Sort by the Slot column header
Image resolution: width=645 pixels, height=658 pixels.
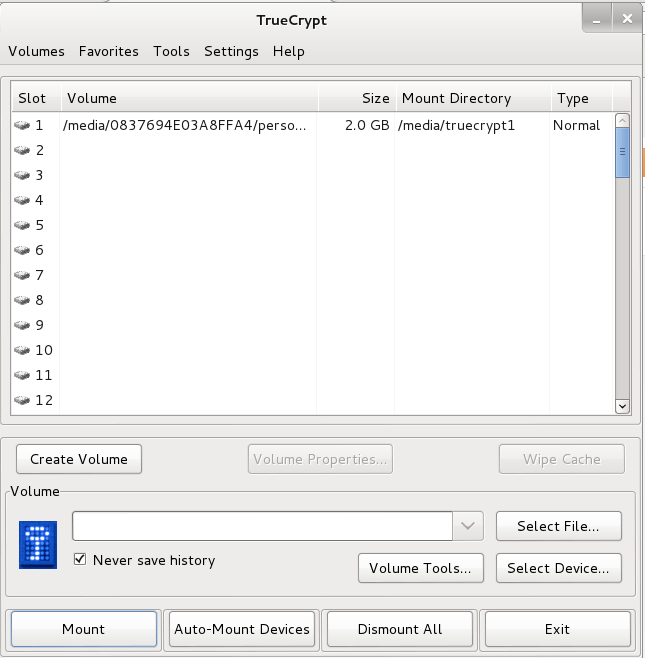[x=37, y=98]
